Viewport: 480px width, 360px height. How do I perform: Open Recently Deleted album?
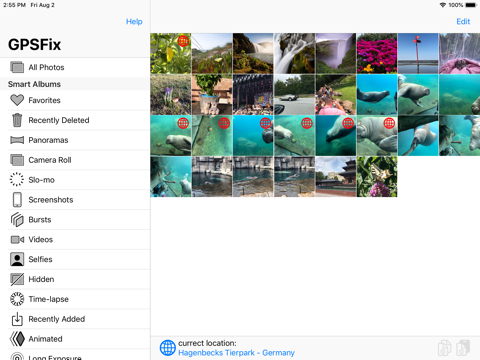[75, 120]
